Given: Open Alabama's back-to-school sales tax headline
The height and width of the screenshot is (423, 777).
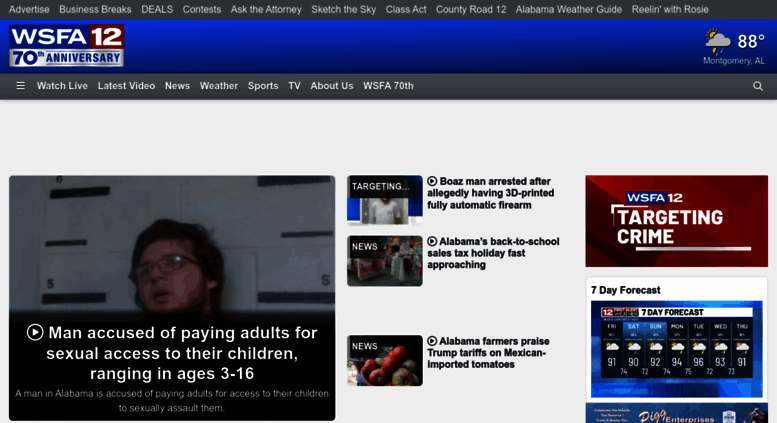Looking at the screenshot, I should coord(493,253).
